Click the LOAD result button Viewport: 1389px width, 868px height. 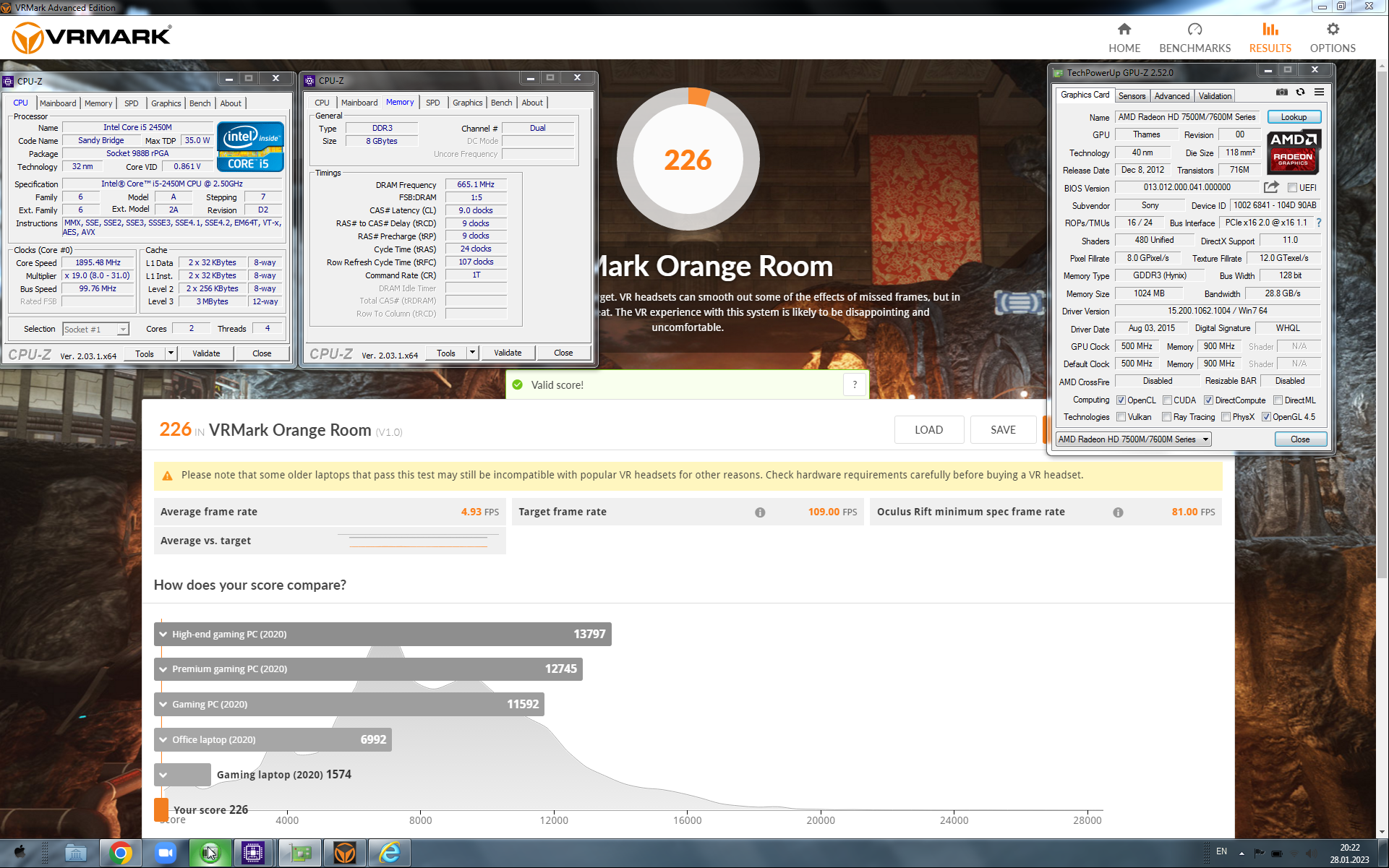point(928,430)
